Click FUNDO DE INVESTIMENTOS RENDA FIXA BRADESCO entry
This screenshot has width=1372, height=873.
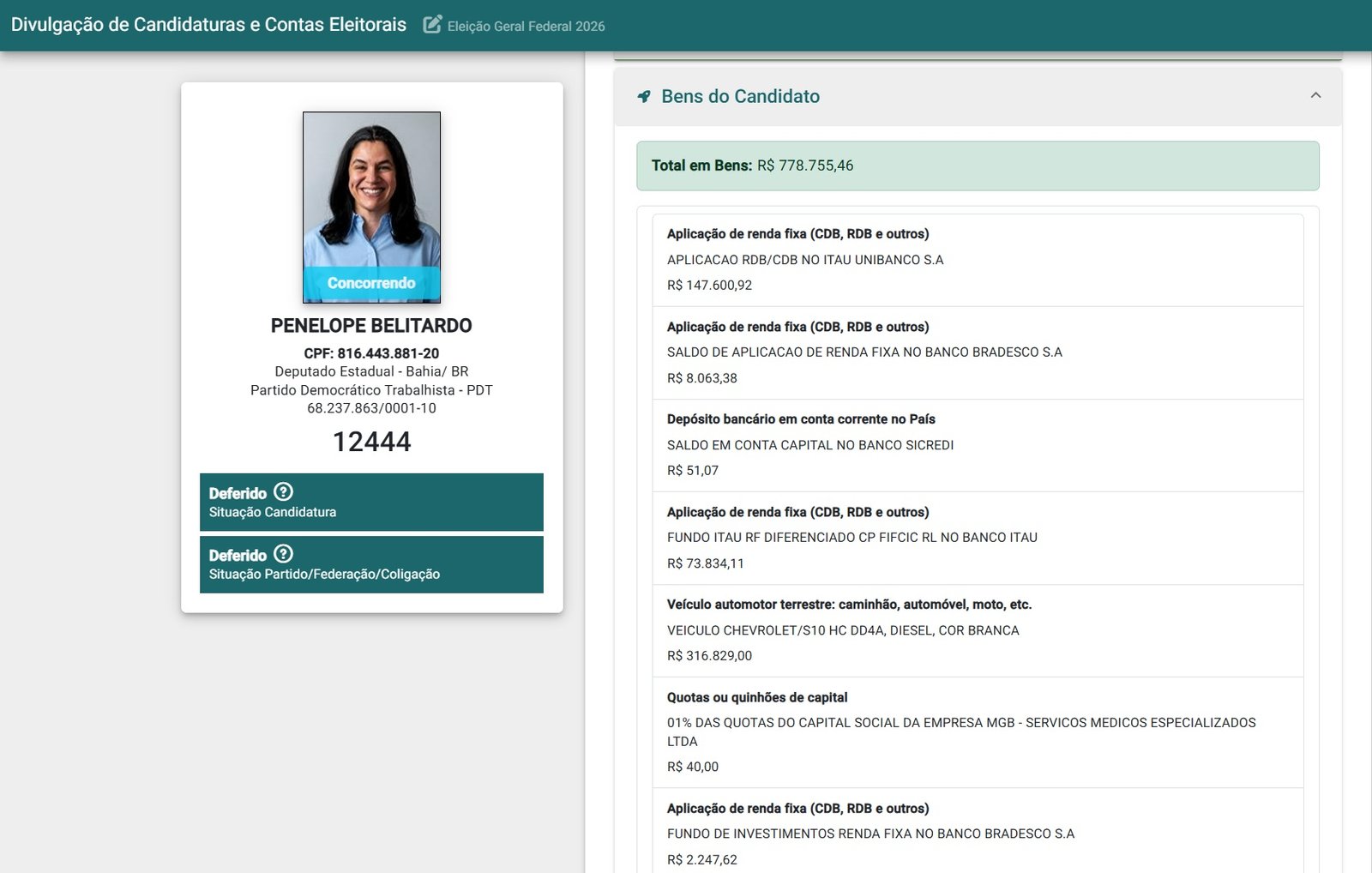tap(870, 834)
